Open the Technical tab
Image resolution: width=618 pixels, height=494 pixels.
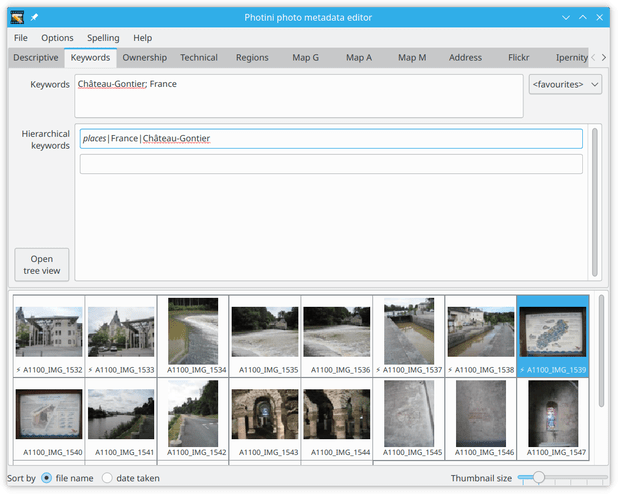click(x=199, y=58)
